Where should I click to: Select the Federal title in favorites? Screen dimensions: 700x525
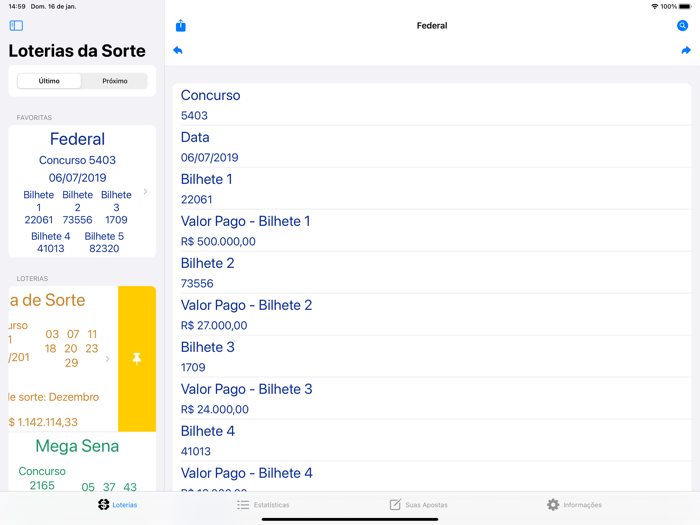tap(77, 139)
